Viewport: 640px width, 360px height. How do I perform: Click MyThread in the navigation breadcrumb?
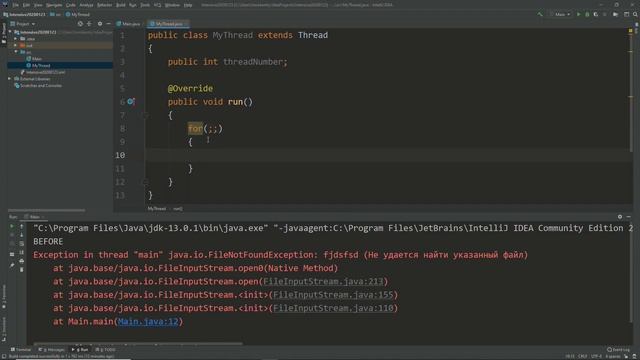(78, 14)
